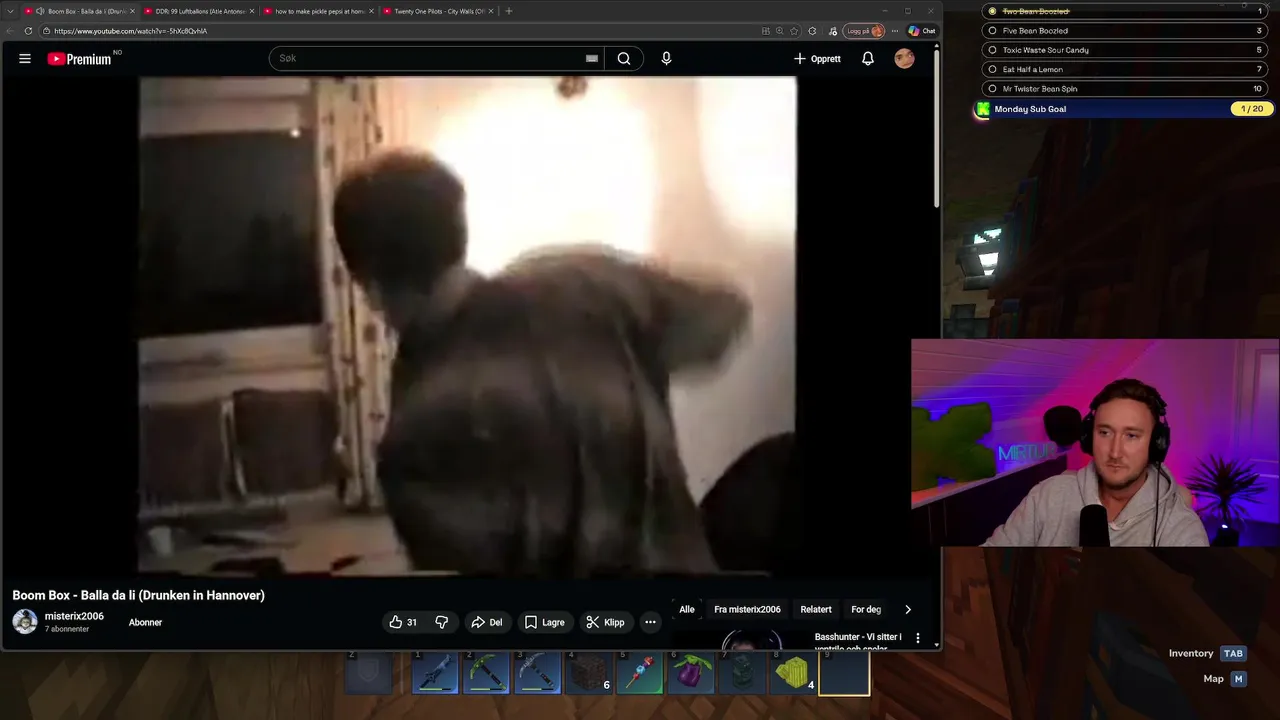Viewport: 1280px width, 720px height.
Task: Switch to Twenty One Pilots City Walls tab
Action: click(x=439, y=11)
